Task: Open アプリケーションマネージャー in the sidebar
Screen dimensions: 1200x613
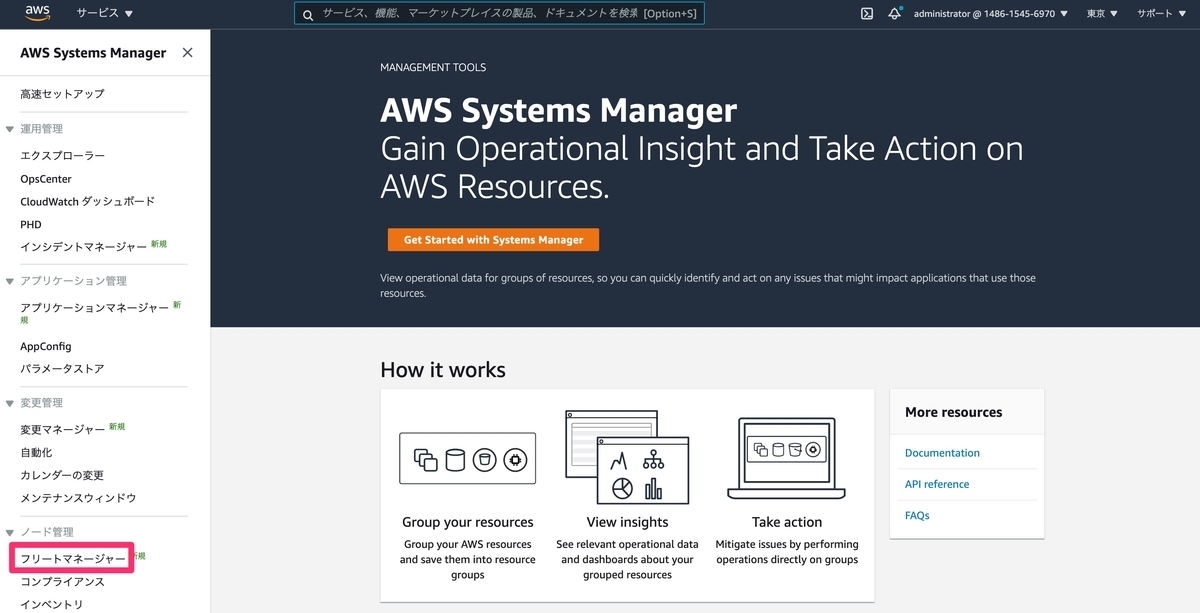Action: click(94, 308)
